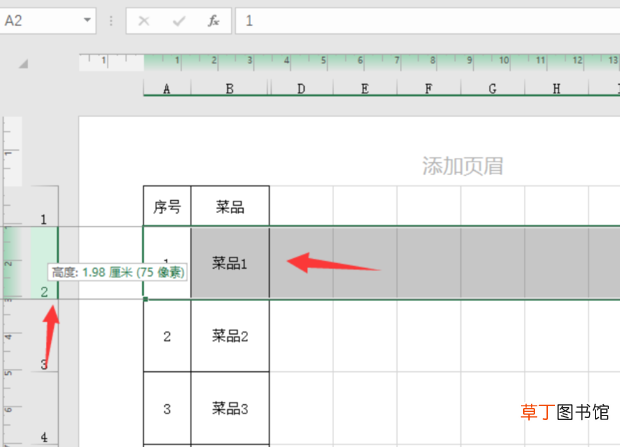Click the 添加页眉 header area

(462, 166)
